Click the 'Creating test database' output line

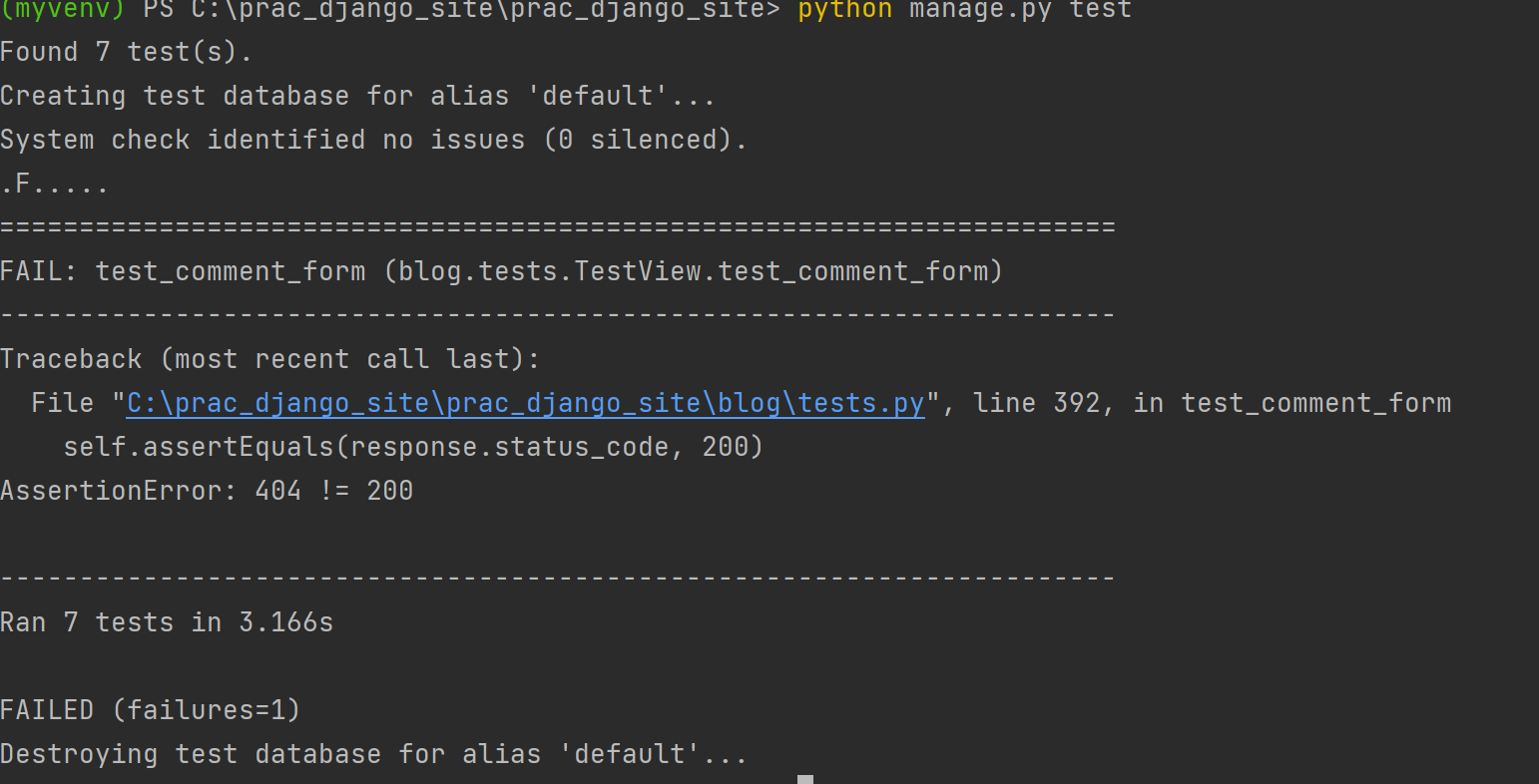[x=357, y=96]
